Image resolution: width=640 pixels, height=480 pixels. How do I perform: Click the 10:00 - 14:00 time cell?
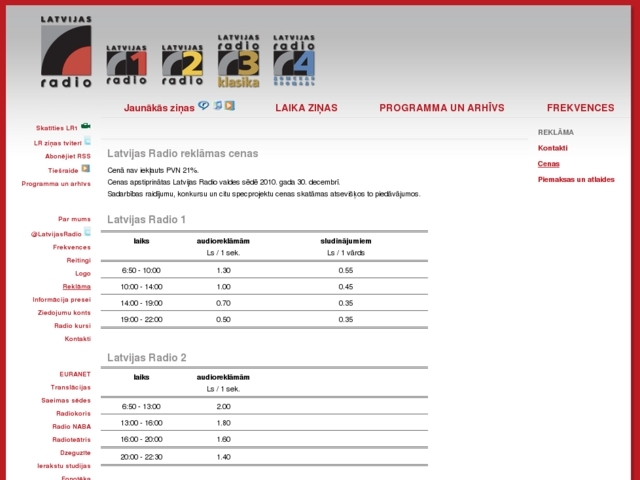tap(141, 287)
